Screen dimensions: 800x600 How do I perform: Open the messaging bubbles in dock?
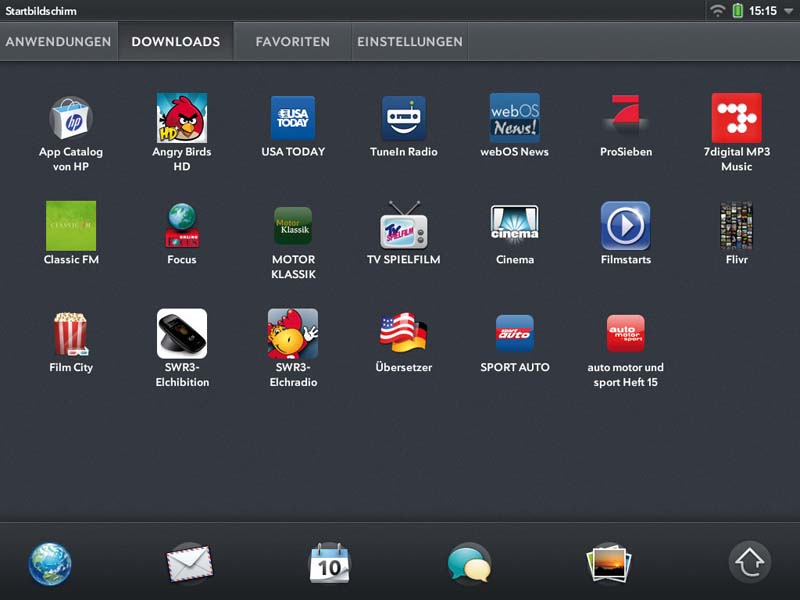pos(469,563)
